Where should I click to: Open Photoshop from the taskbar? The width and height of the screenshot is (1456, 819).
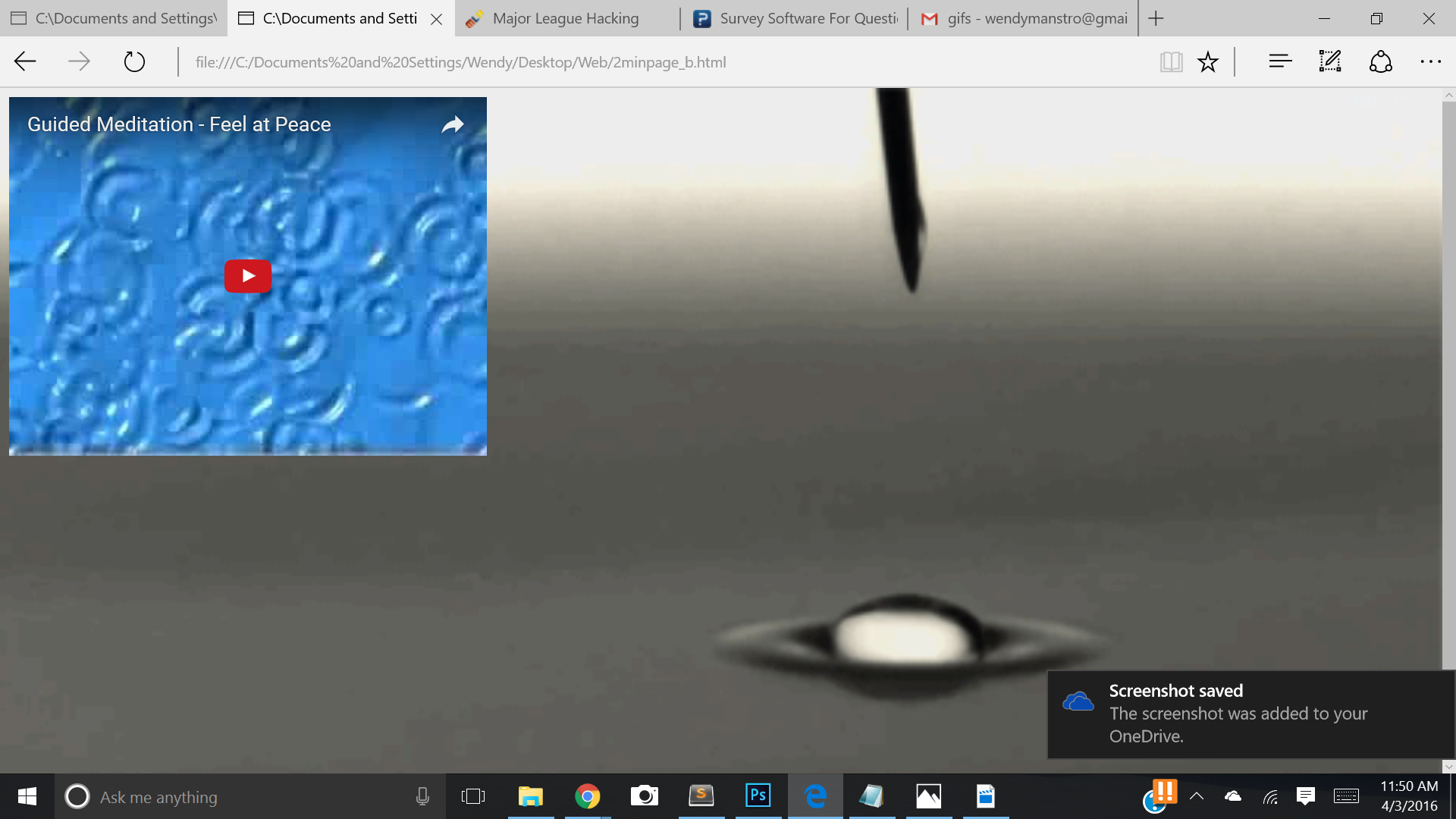point(758,795)
